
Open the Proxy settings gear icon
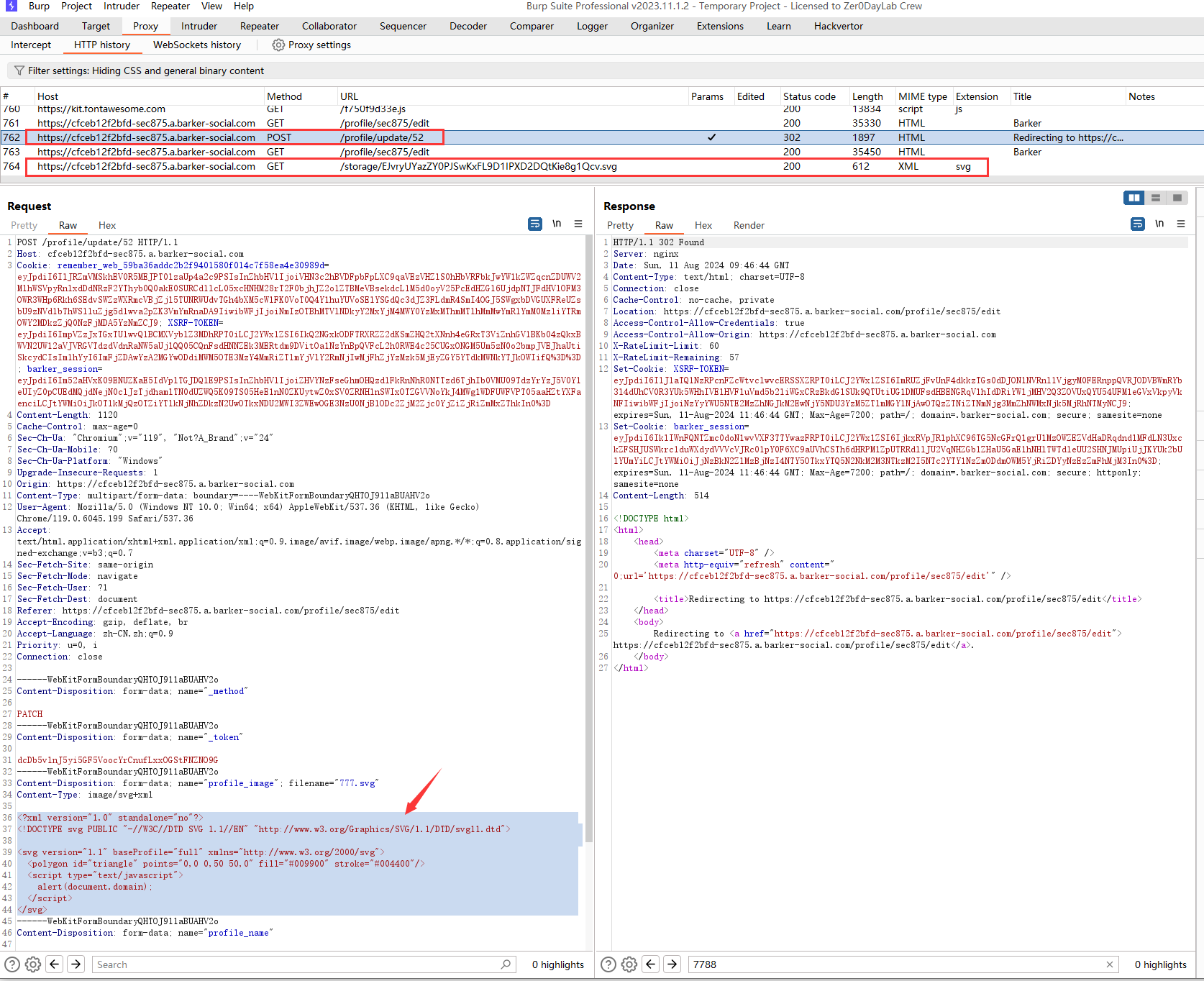[x=278, y=45]
